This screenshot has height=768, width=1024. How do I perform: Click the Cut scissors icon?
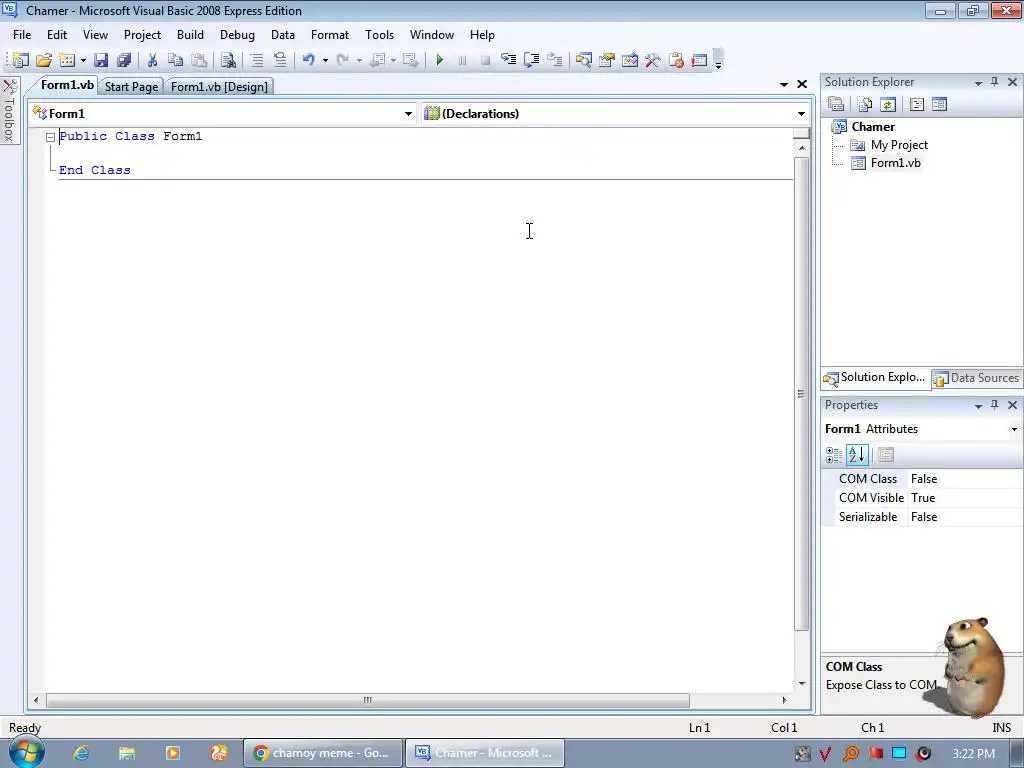coord(152,60)
